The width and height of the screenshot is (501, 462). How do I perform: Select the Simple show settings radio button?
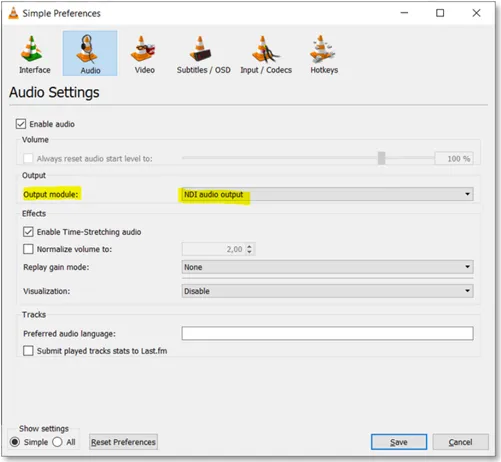point(15,442)
